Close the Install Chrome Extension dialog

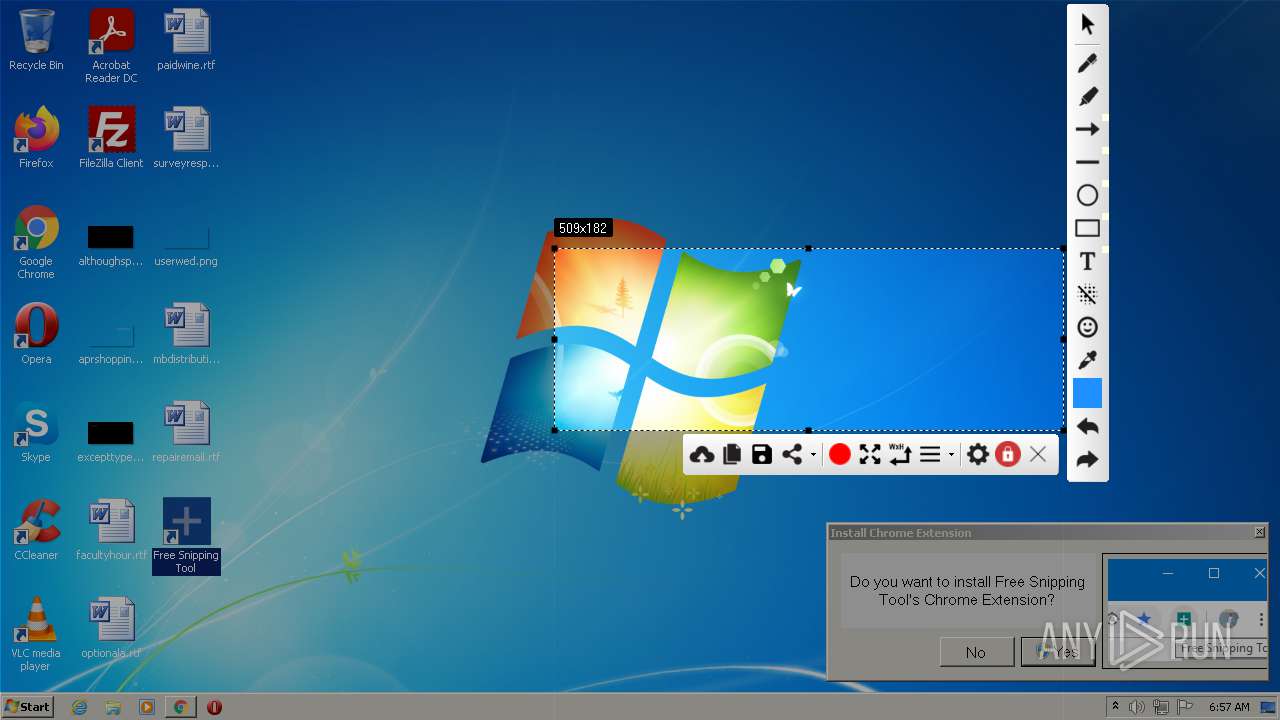pos(1259,533)
